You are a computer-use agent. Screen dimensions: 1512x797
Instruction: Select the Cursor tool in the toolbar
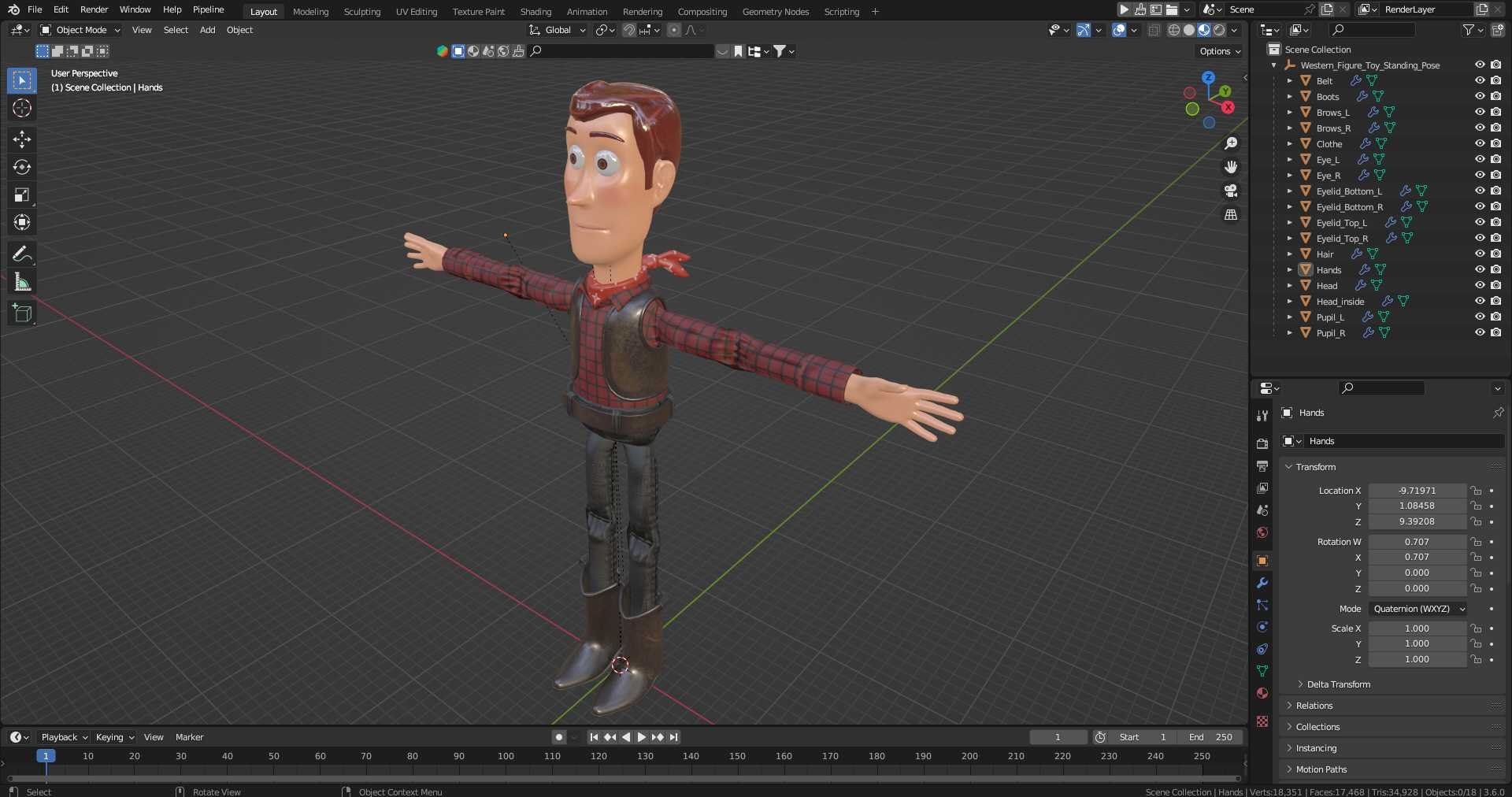[22, 108]
